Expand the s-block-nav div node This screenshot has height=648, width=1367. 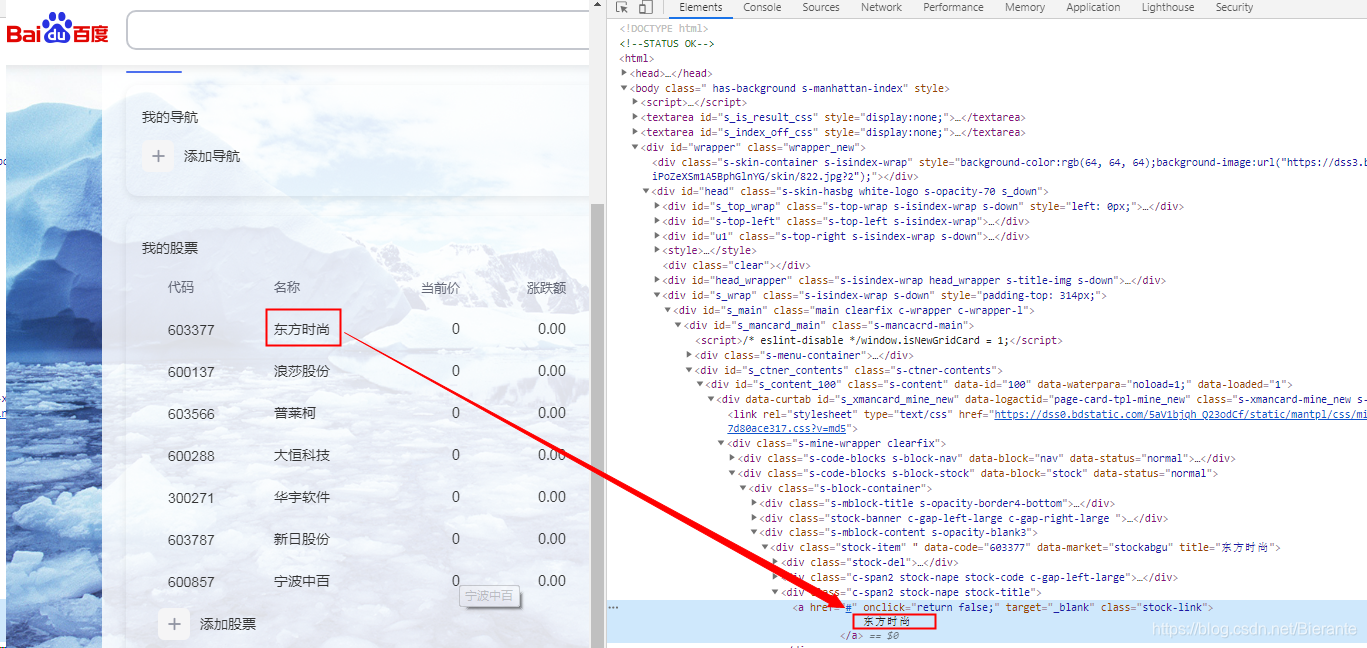coord(734,458)
